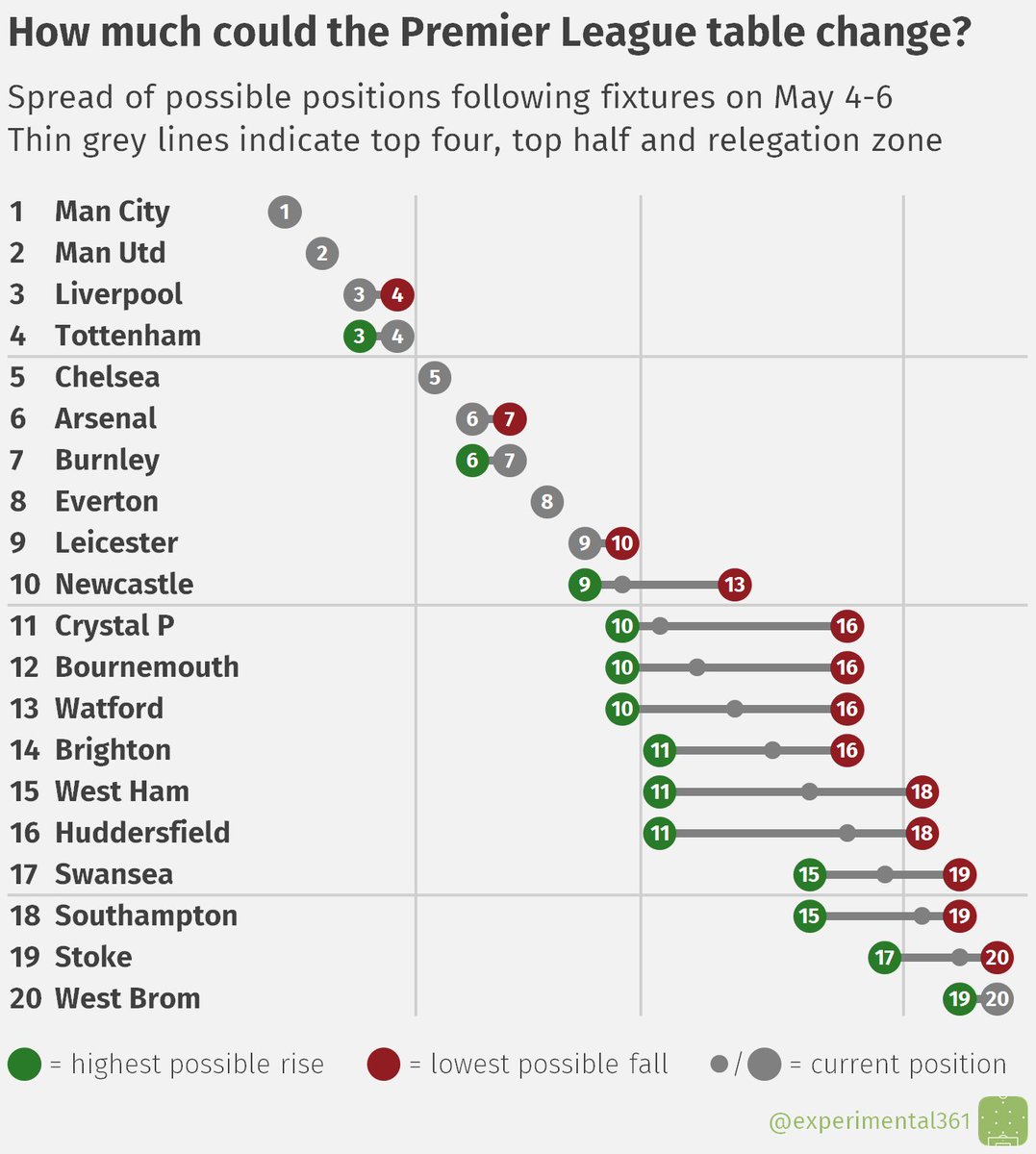Select Man City's grey position 1 marker
This screenshot has height=1154, width=1036.
285,212
